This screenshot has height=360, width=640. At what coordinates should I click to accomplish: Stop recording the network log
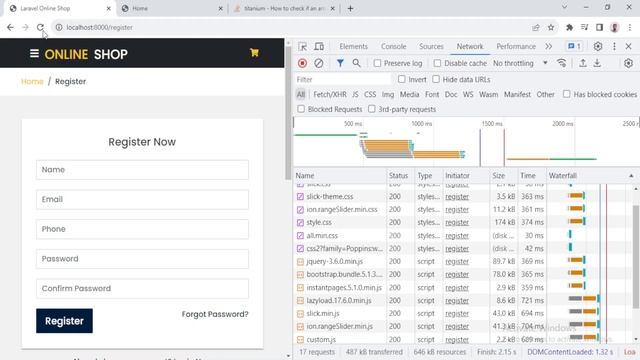(x=302, y=63)
